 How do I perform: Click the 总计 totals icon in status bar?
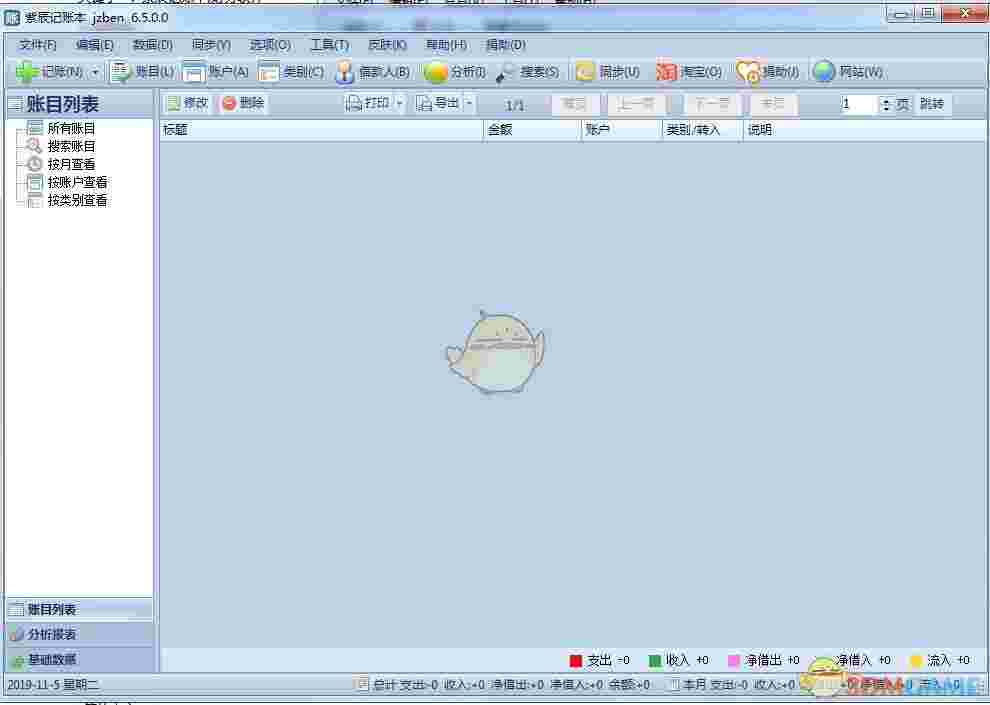click(x=361, y=684)
